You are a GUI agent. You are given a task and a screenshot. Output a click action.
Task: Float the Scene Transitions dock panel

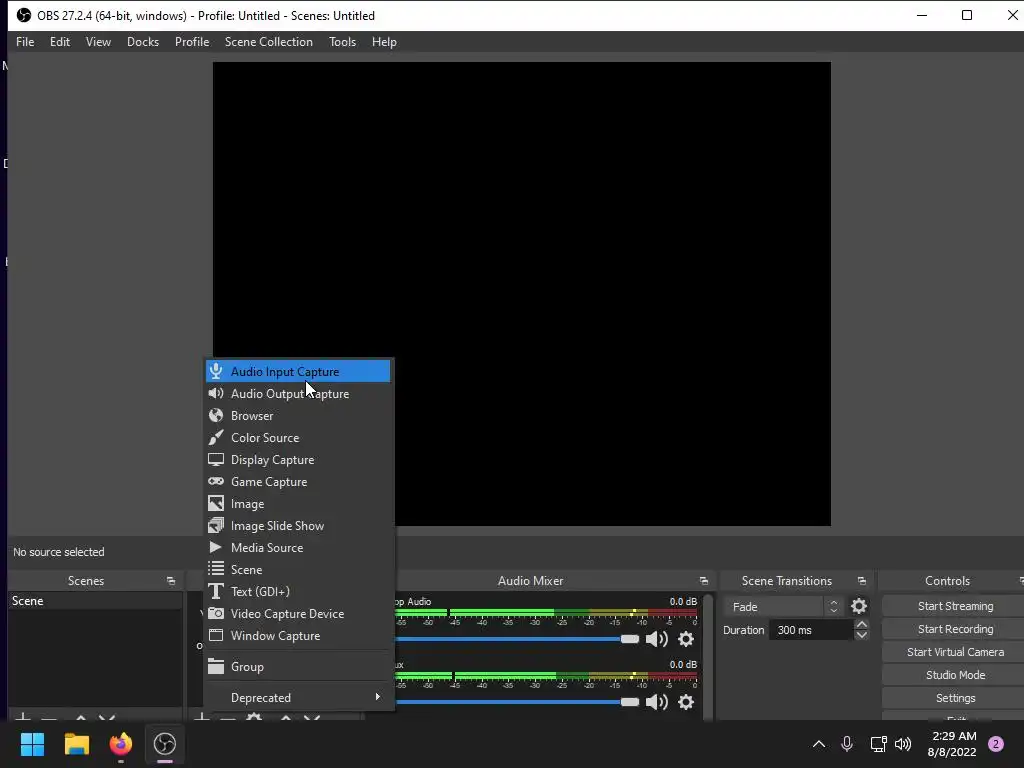pos(862,581)
